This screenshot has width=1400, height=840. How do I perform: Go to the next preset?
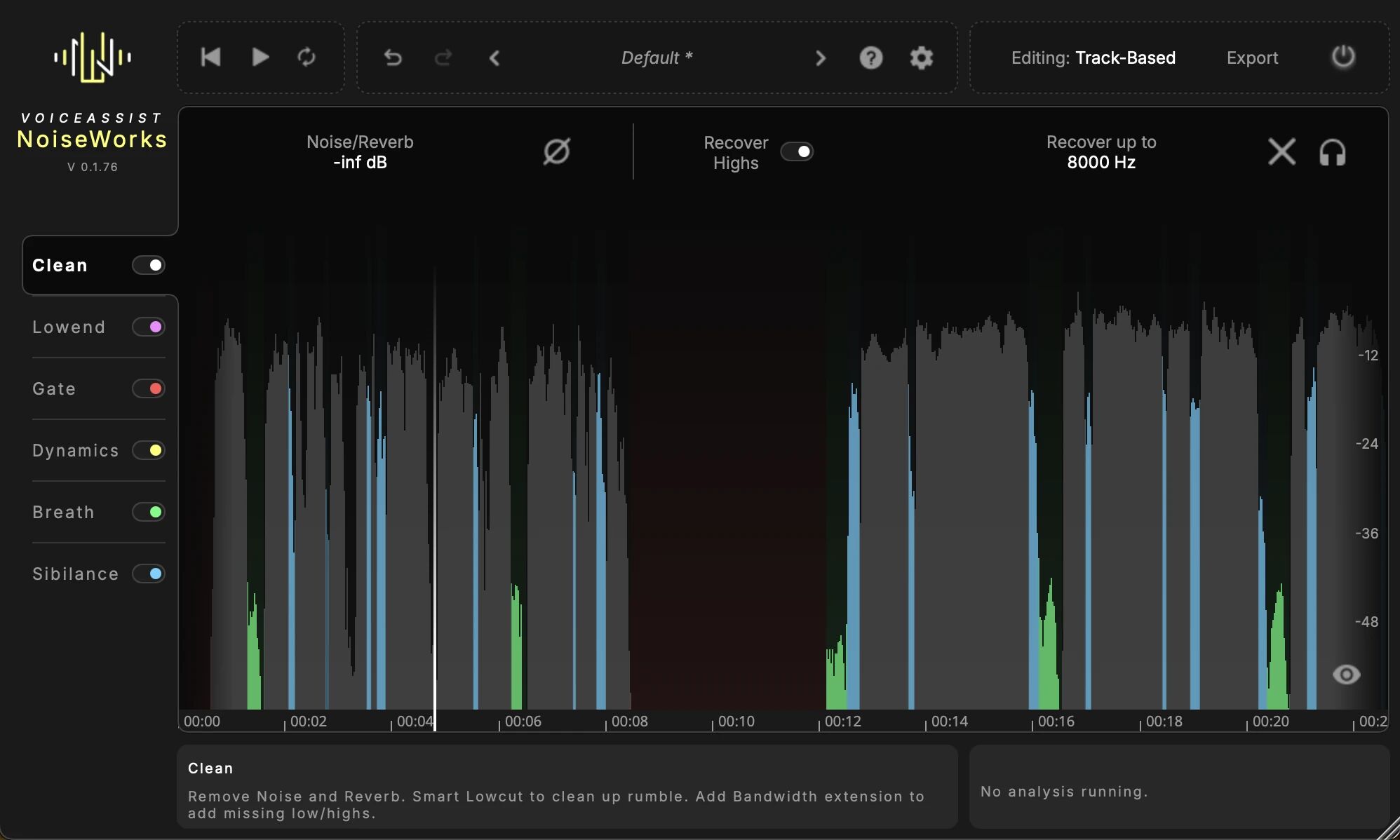point(820,57)
